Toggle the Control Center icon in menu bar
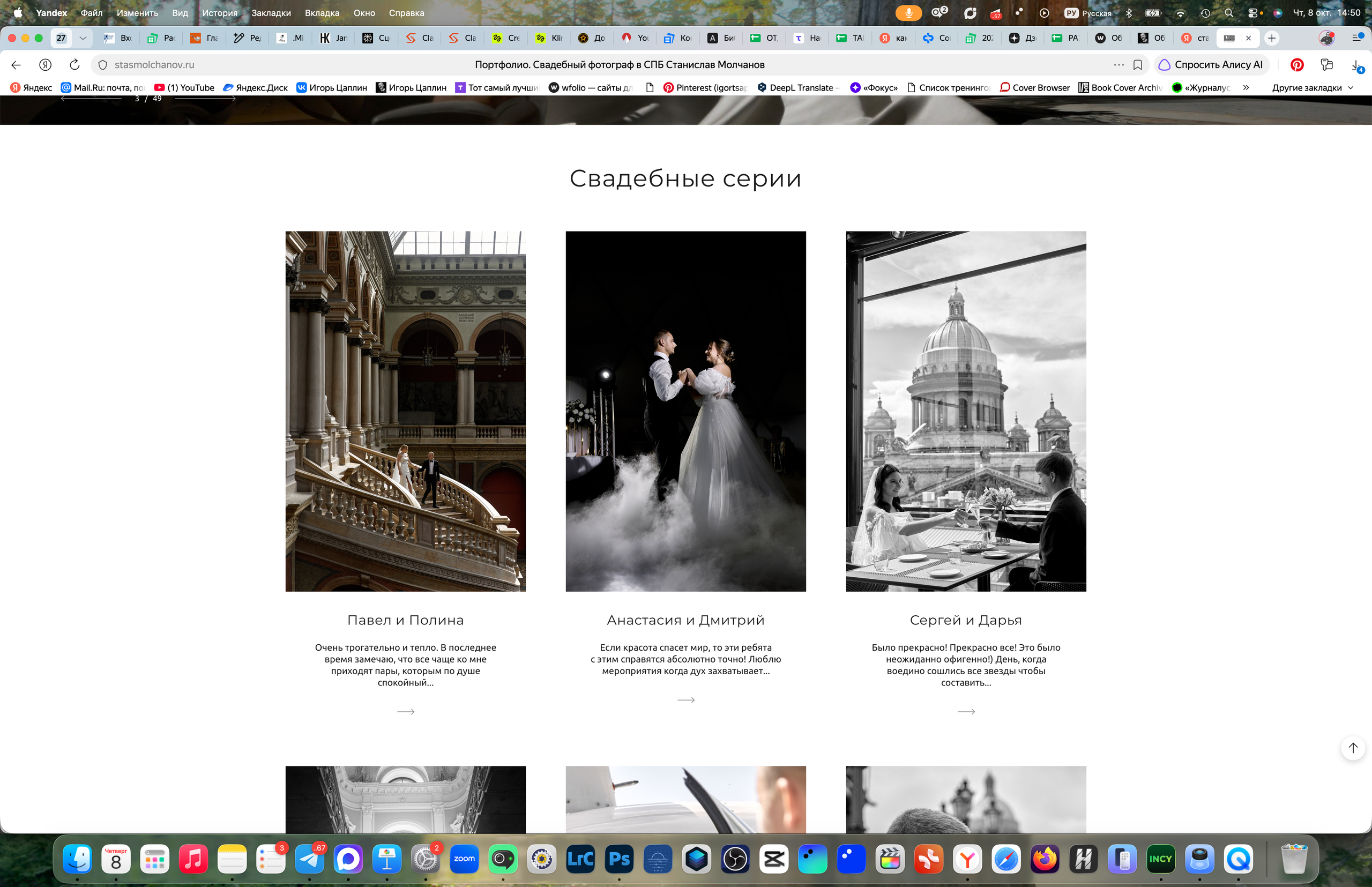Image resolution: width=1372 pixels, height=887 pixels. pos(1254,13)
